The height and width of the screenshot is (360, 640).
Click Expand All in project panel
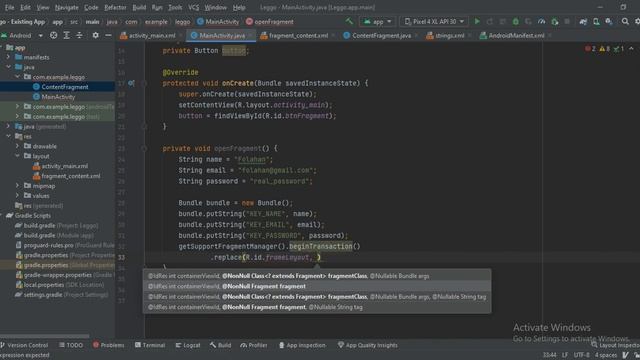[x=67, y=36]
